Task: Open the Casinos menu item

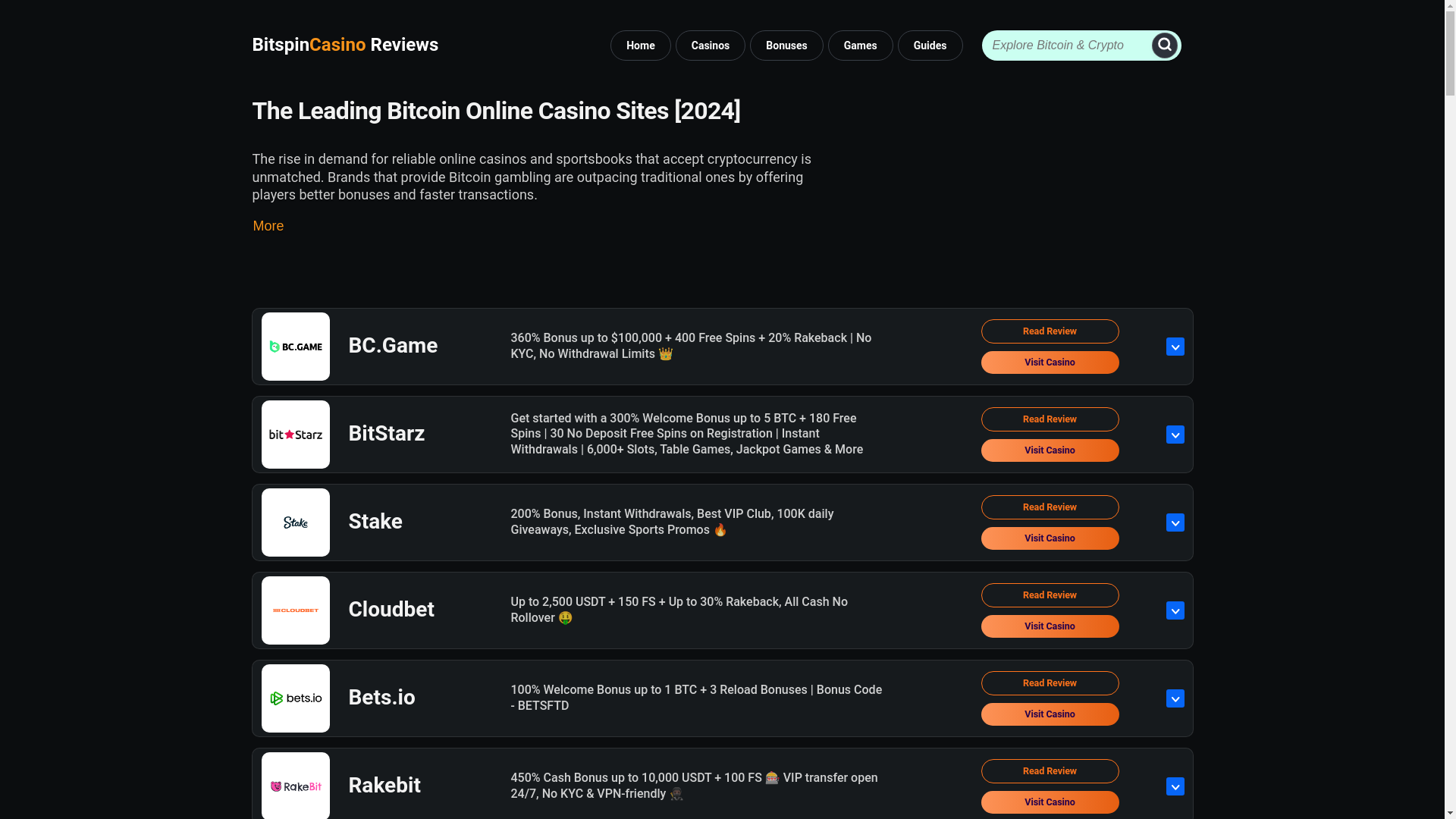Action: (711, 45)
